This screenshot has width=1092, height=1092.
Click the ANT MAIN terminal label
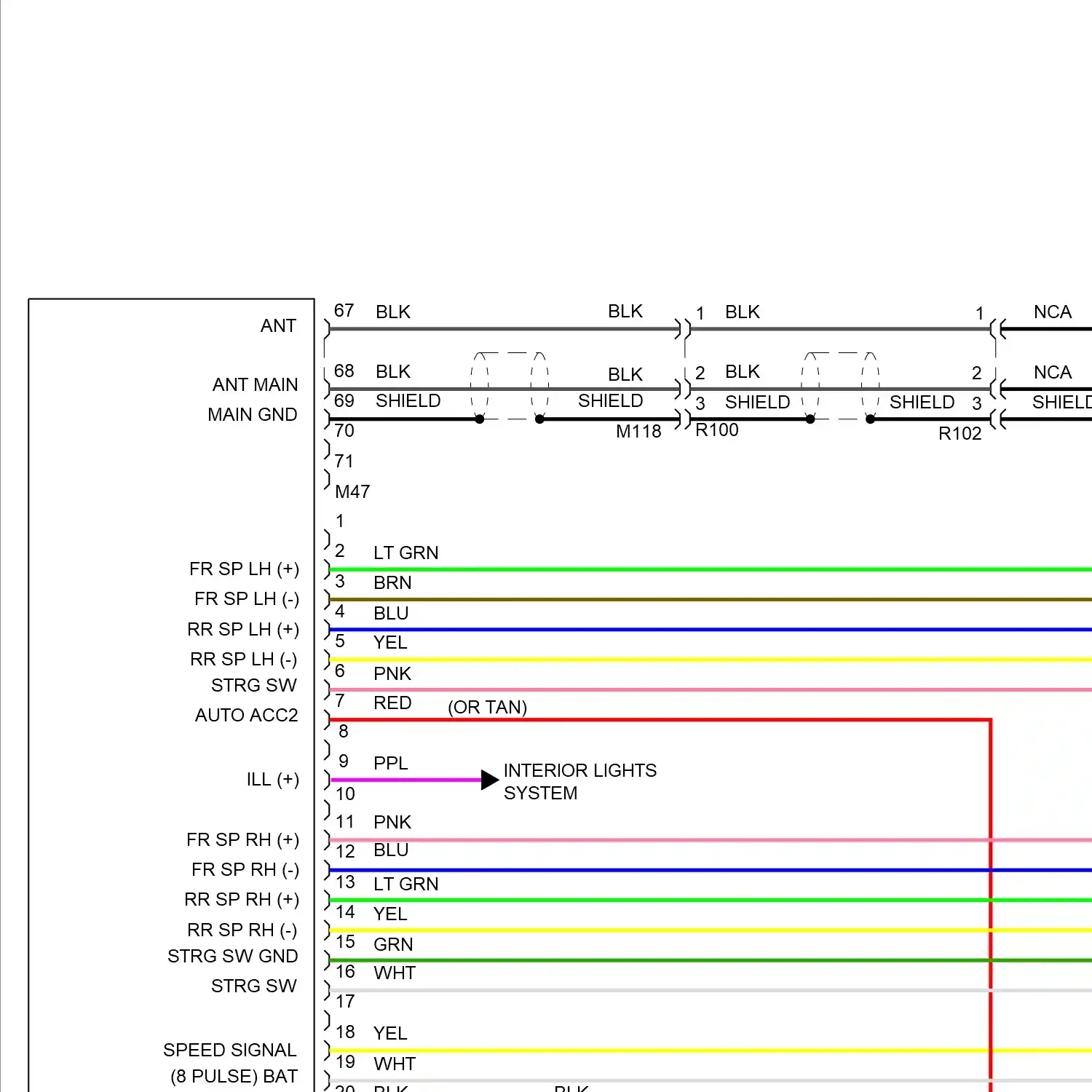pos(255,384)
